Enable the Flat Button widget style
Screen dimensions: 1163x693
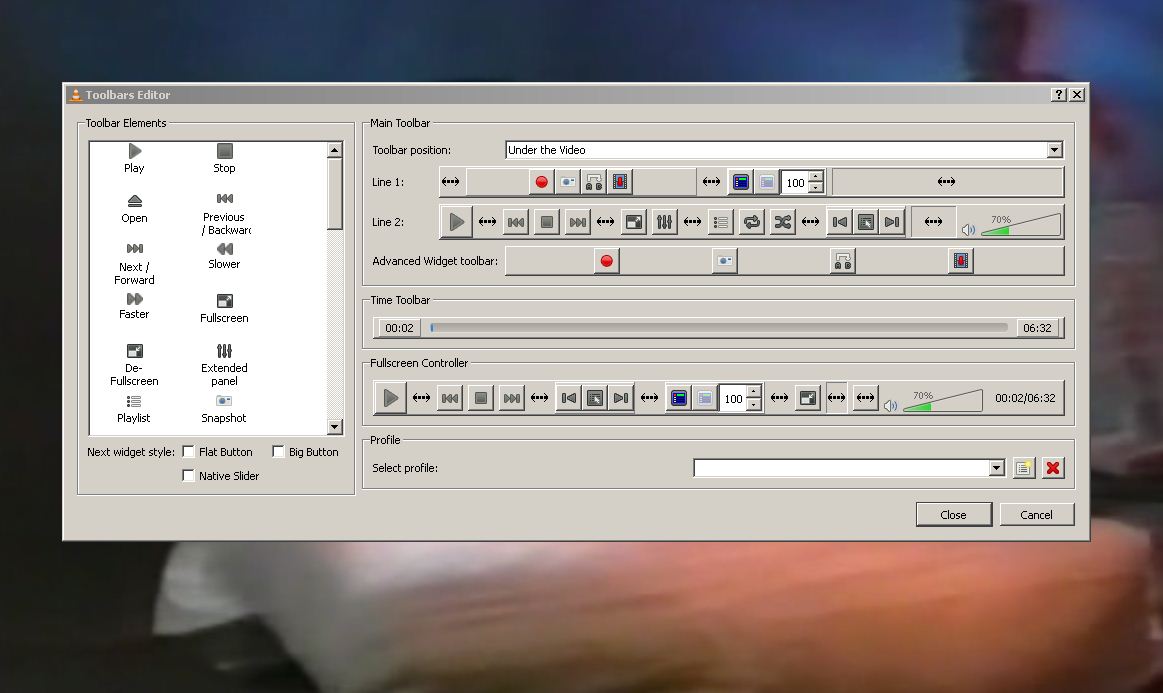188,451
